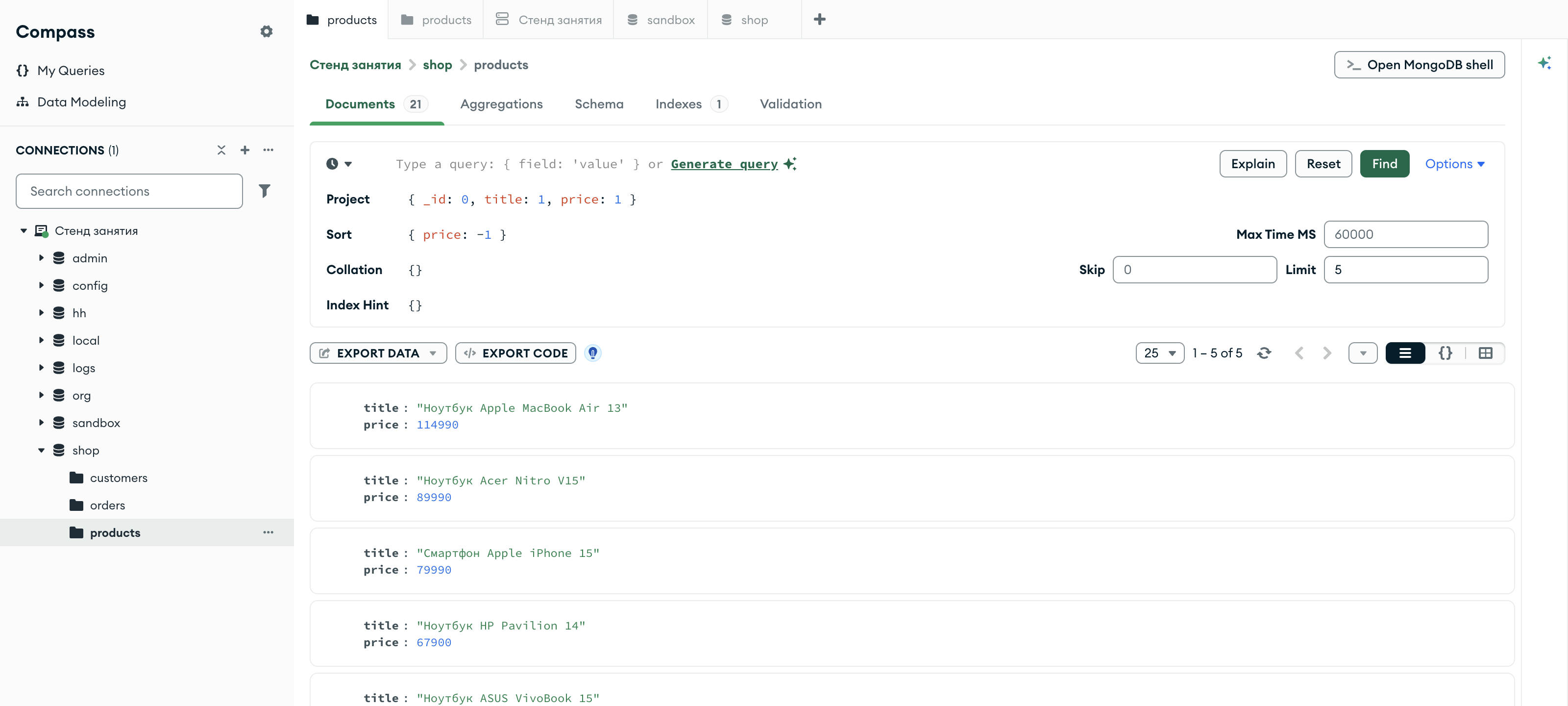Viewport: 1568px width, 706px height.
Task: Collapse all connections with the X icon
Action: click(221, 150)
